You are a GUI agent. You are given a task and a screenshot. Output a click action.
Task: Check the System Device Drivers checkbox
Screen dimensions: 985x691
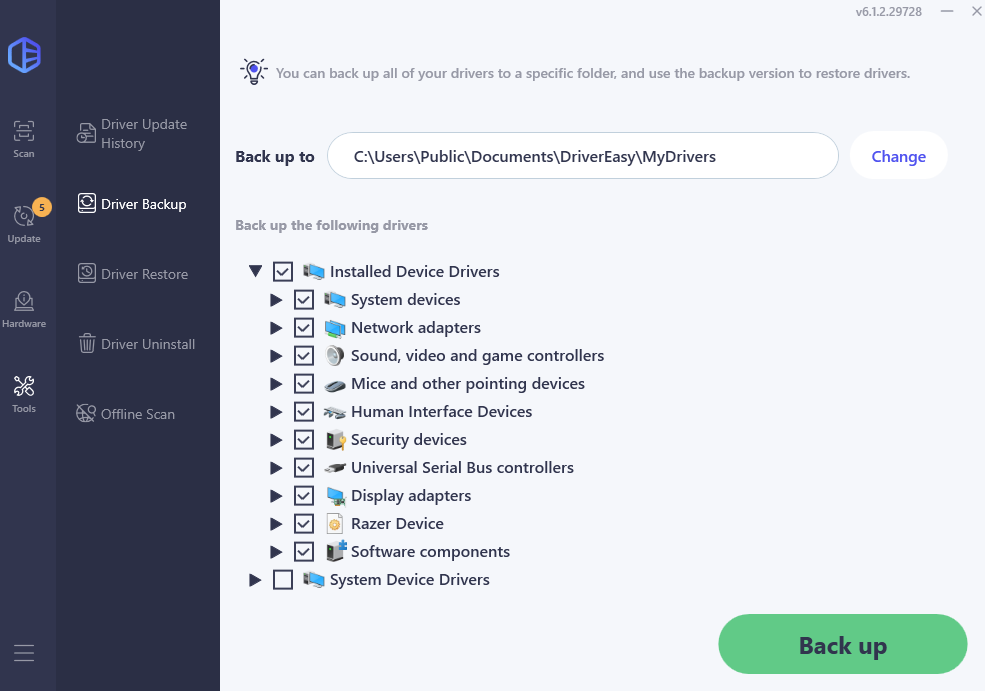[x=283, y=580]
